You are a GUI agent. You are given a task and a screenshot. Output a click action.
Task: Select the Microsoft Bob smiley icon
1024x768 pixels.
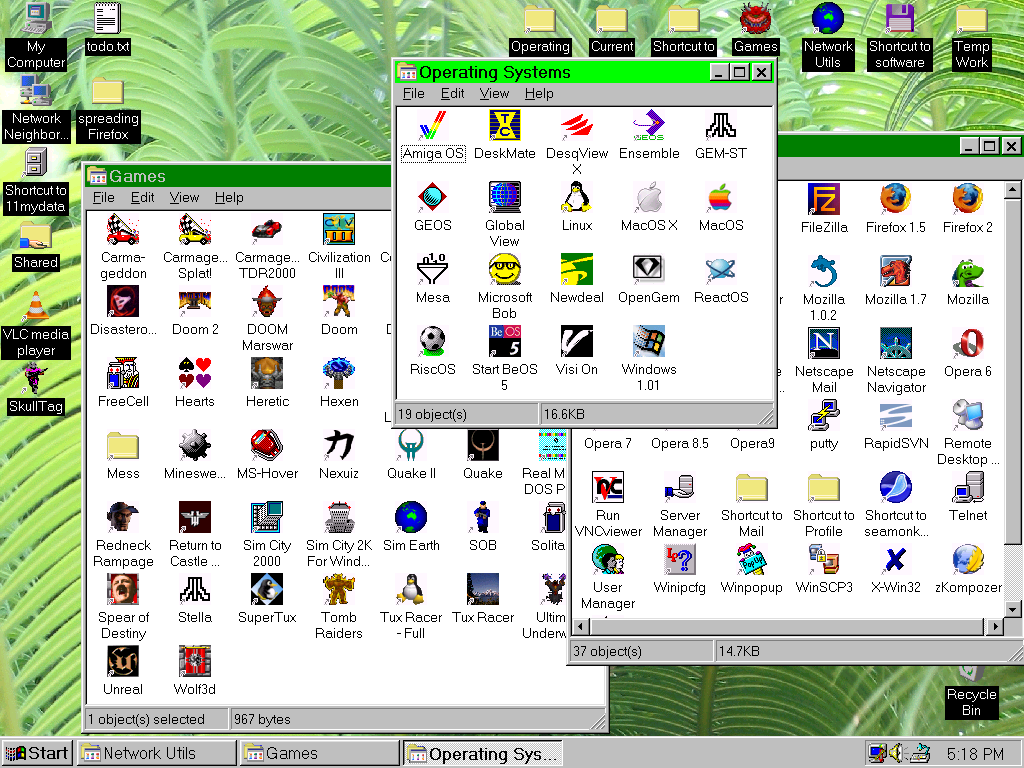505,269
